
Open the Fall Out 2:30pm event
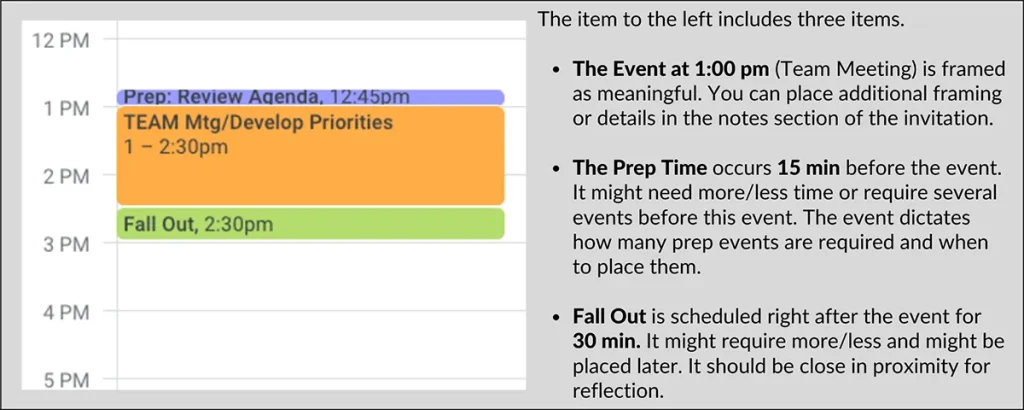click(x=311, y=224)
